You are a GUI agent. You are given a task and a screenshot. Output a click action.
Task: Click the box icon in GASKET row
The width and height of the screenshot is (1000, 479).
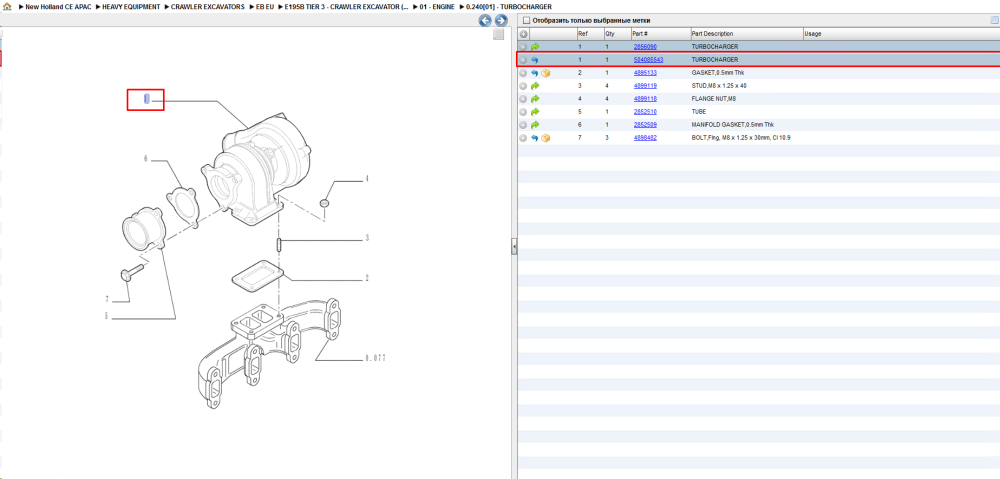point(545,73)
